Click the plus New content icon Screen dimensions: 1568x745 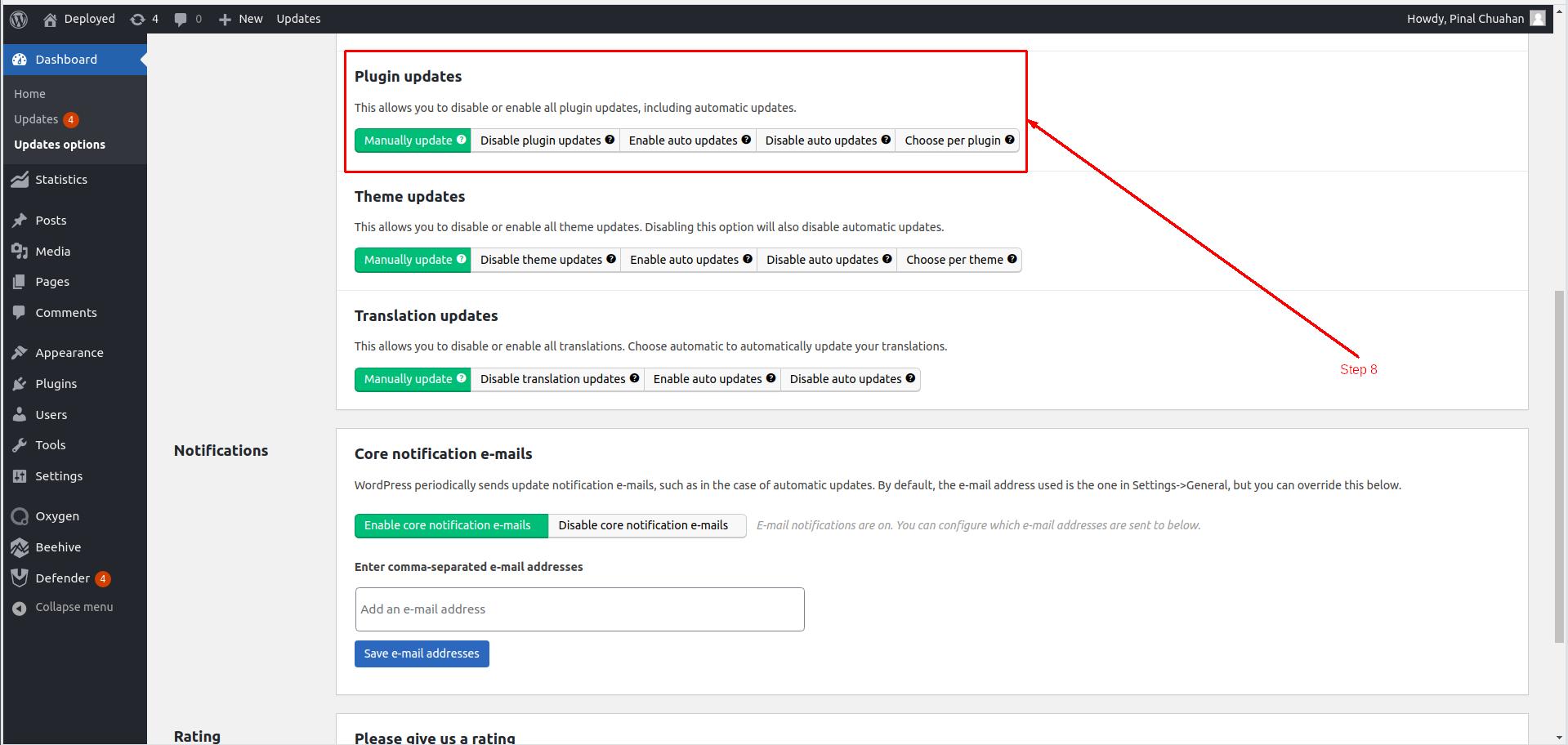click(x=225, y=19)
